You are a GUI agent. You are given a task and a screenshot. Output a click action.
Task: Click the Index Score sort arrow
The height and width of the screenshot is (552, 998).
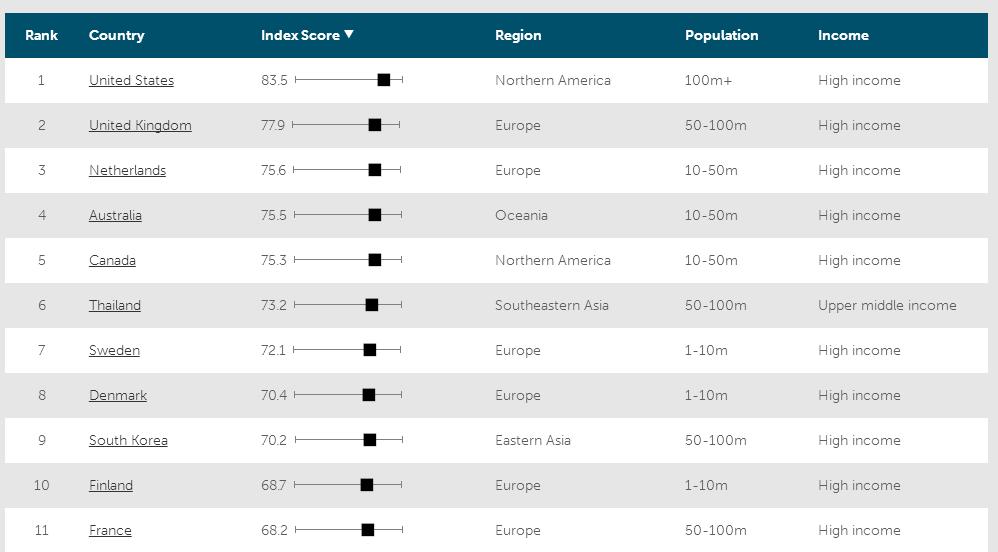click(x=349, y=34)
